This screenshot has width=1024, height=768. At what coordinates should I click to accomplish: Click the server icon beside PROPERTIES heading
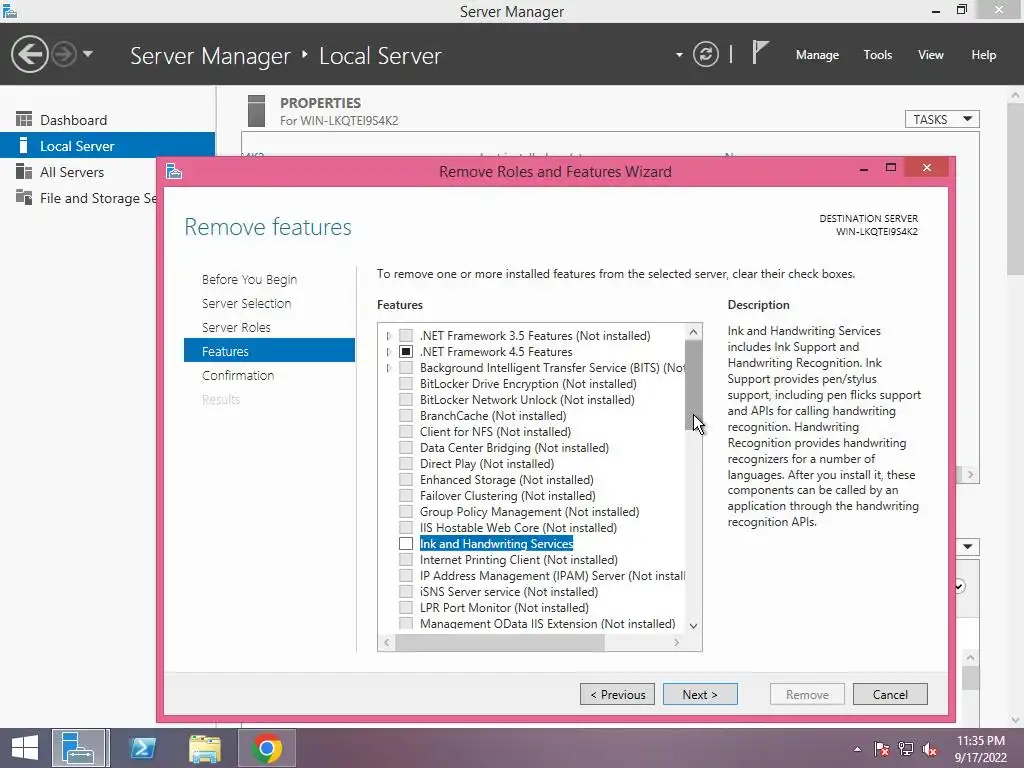coord(257,111)
